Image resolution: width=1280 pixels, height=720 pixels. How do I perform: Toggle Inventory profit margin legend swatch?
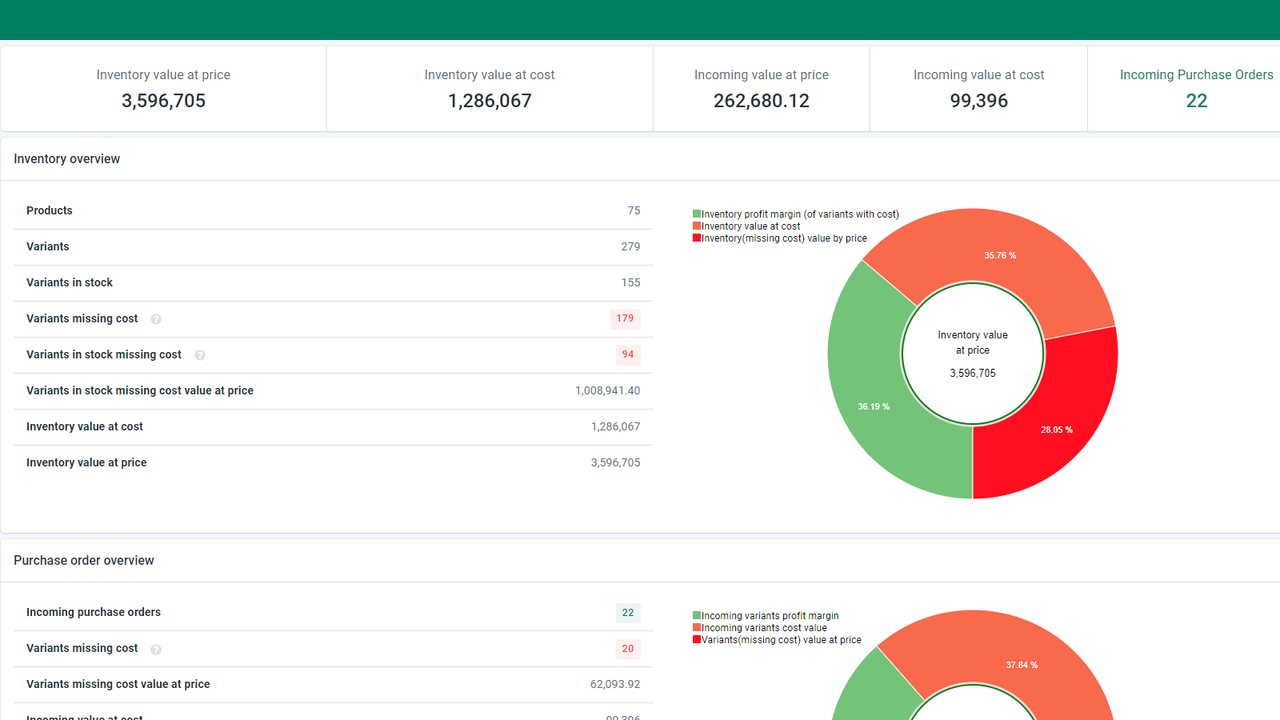697,214
